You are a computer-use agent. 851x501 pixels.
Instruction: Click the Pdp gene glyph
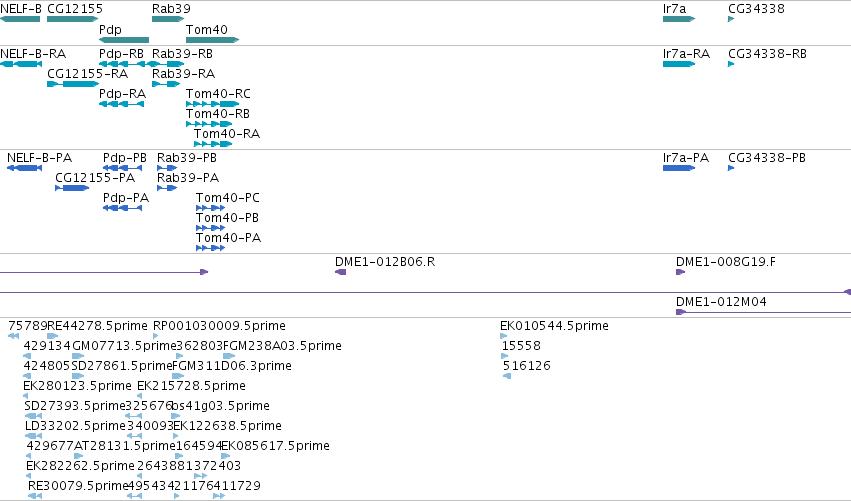[124, 40]
